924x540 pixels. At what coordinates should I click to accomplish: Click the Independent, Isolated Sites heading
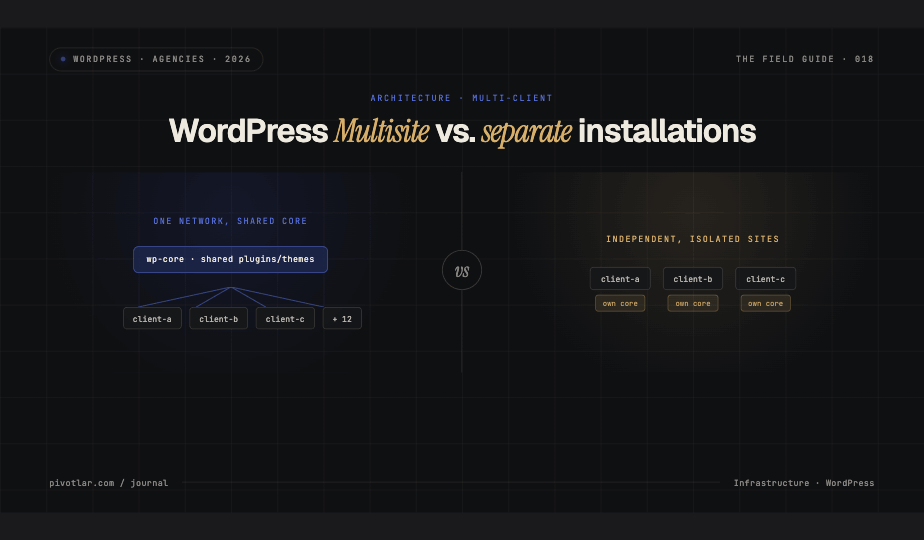[692, 239]
